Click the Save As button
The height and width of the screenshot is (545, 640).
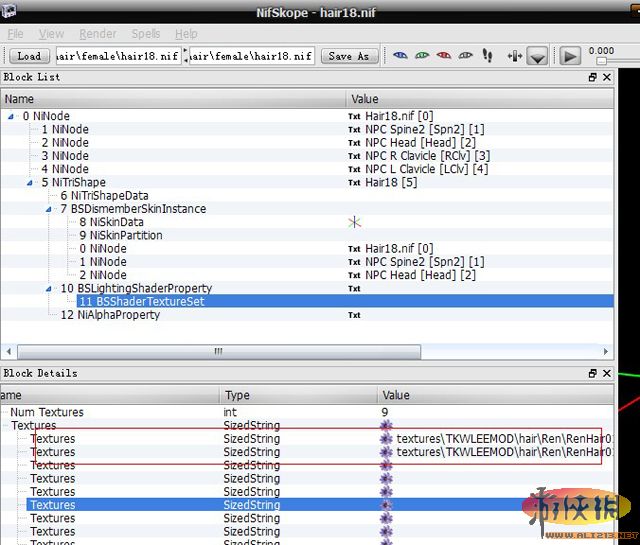(x=348, y=56)
